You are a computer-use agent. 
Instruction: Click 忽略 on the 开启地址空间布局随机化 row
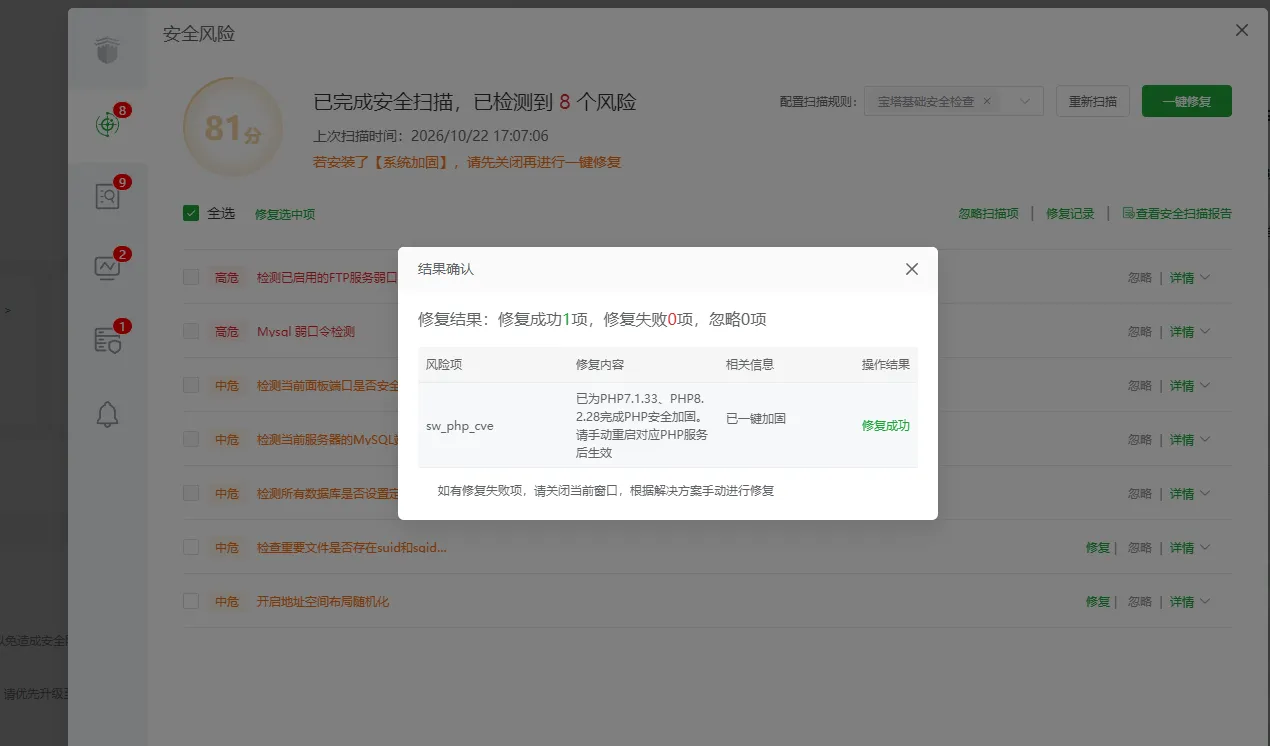(x=1140, y=602)
